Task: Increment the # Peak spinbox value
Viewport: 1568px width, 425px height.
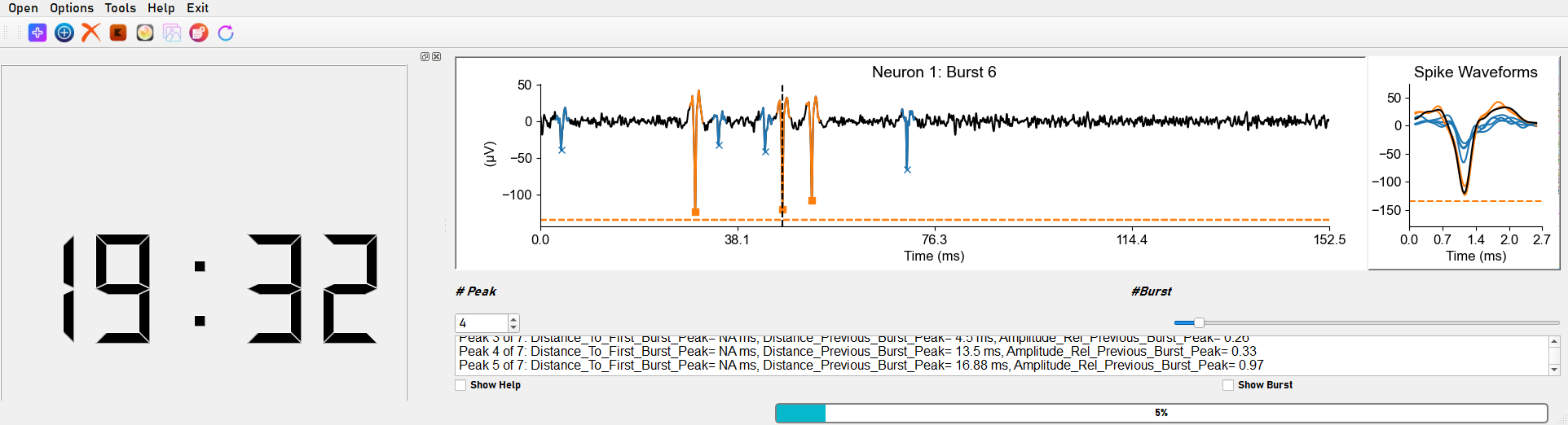Action: pos(514,319)
